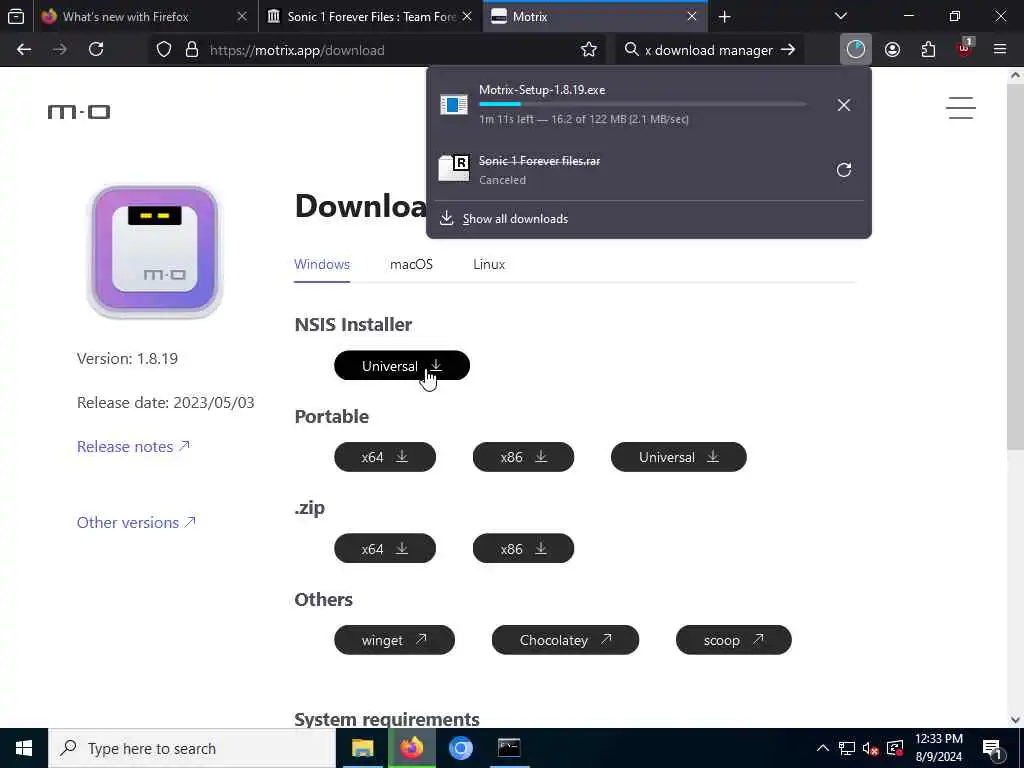Close the Motrix tab
The image size is (1024, 768).
(692, 16)
